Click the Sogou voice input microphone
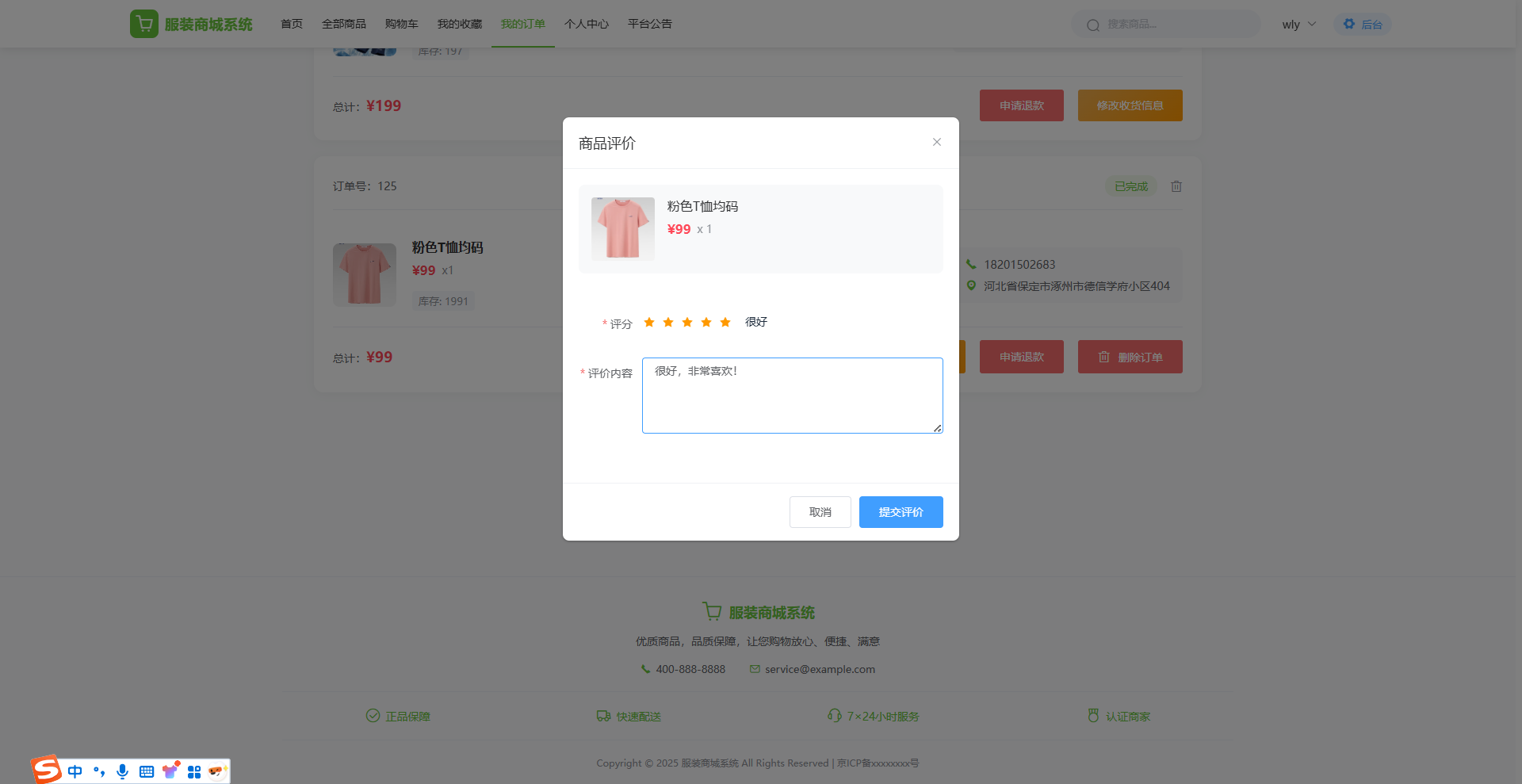1522x784 pixels. 122,771
